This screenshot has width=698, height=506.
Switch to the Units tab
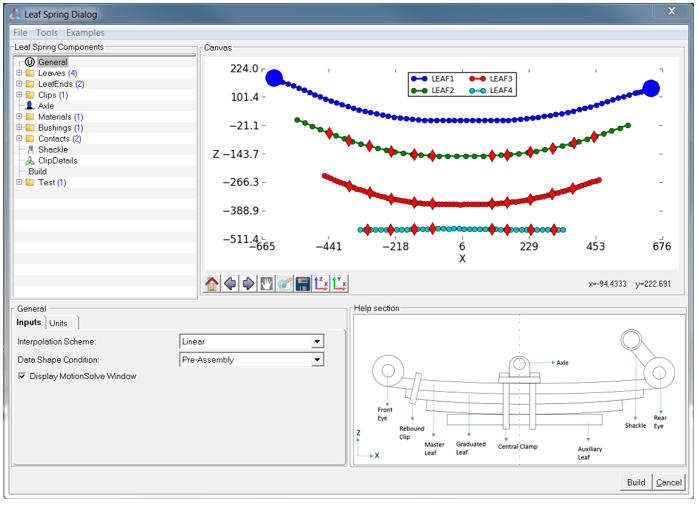coord(59,323)
